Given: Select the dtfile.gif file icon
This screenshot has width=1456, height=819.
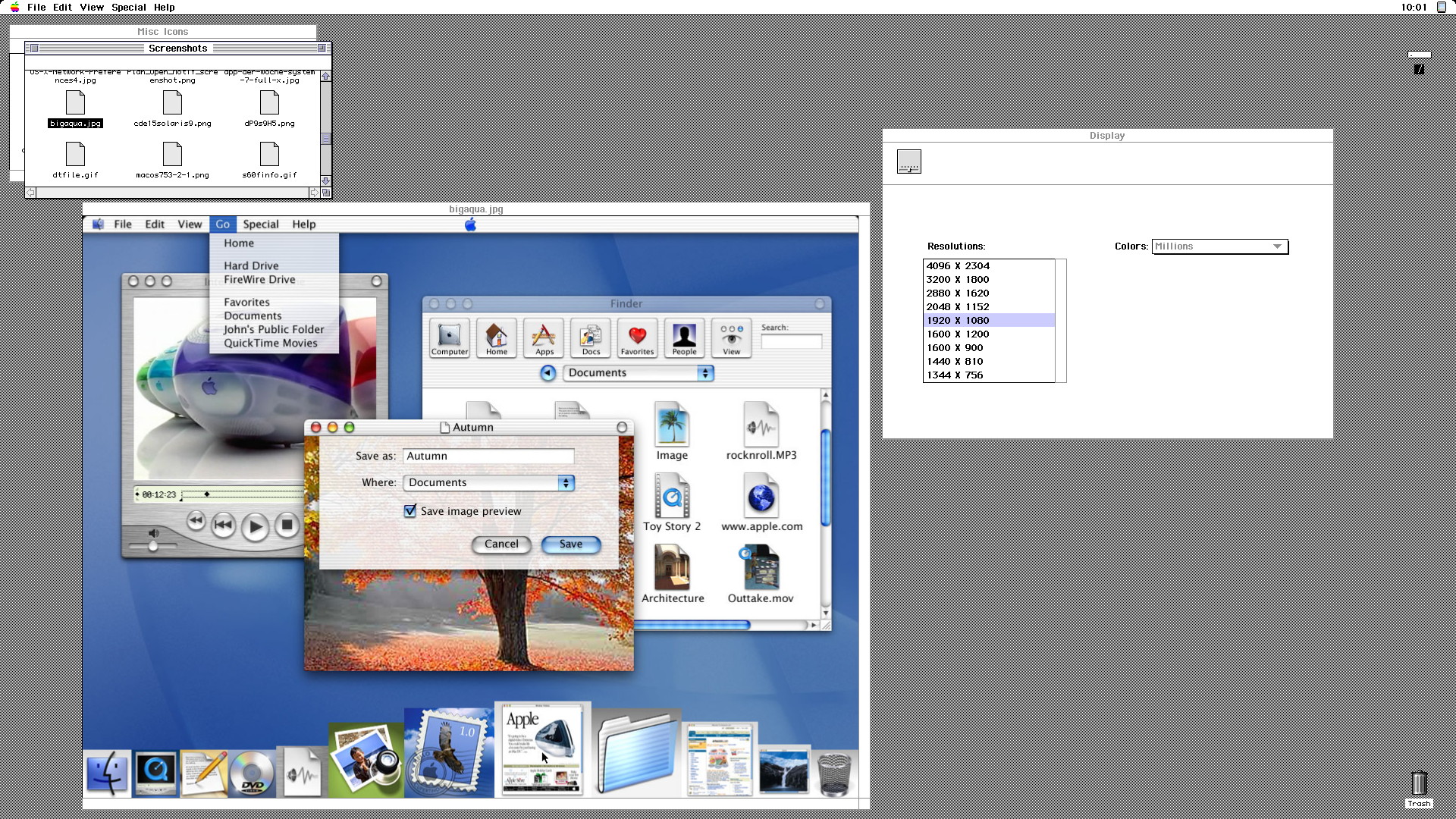Looking at the screenshot, I should (x=75, y=155).
